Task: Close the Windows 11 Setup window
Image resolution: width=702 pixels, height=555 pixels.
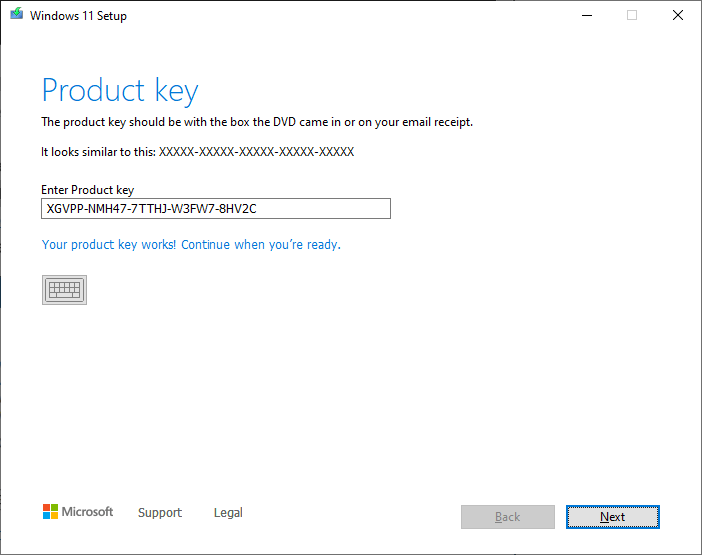Action: point(678,15)
